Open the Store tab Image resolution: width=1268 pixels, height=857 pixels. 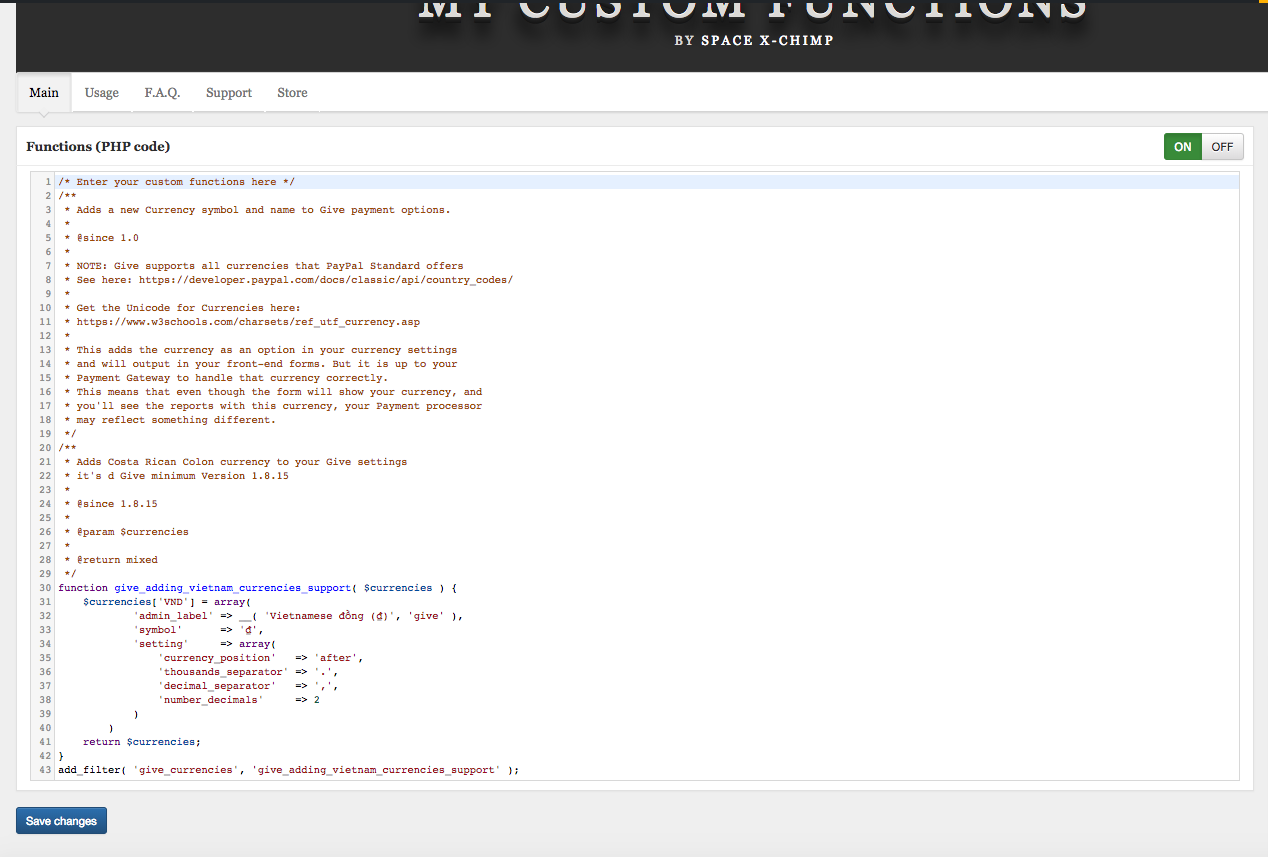point(292,92)
